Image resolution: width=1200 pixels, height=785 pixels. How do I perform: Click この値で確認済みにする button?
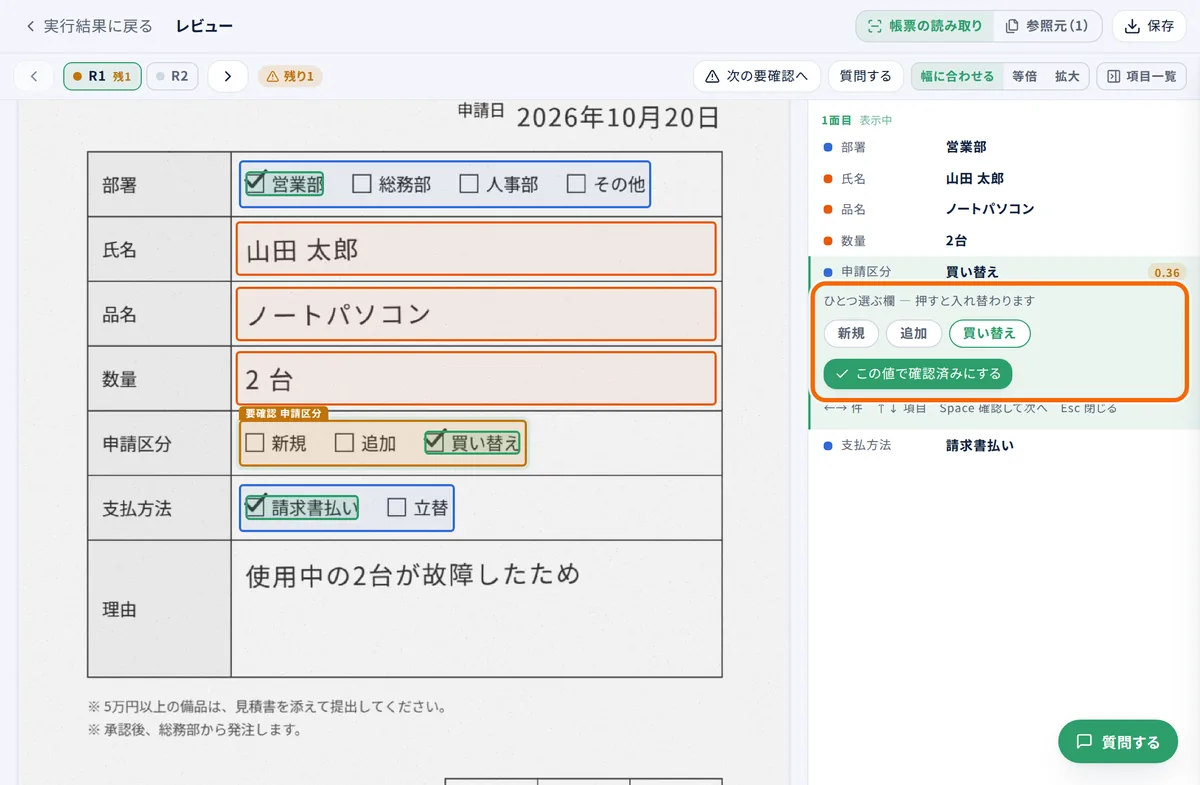click(x=918, y=374)
